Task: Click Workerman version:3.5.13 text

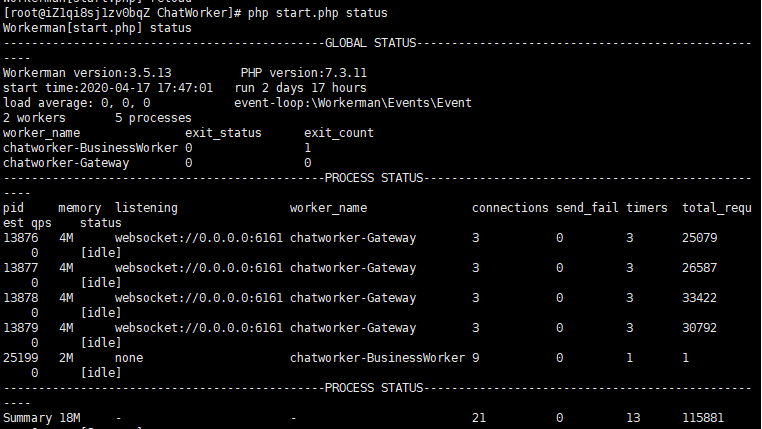Action: (x=87, y=73)
